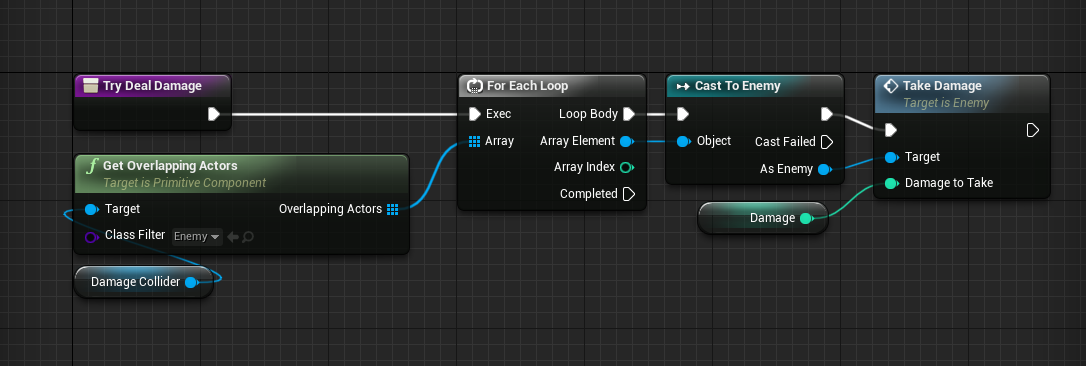1086x366 pixels.
Task: Click the Target input pin on Get Overlapping Actors
Action: coord(91,209)
